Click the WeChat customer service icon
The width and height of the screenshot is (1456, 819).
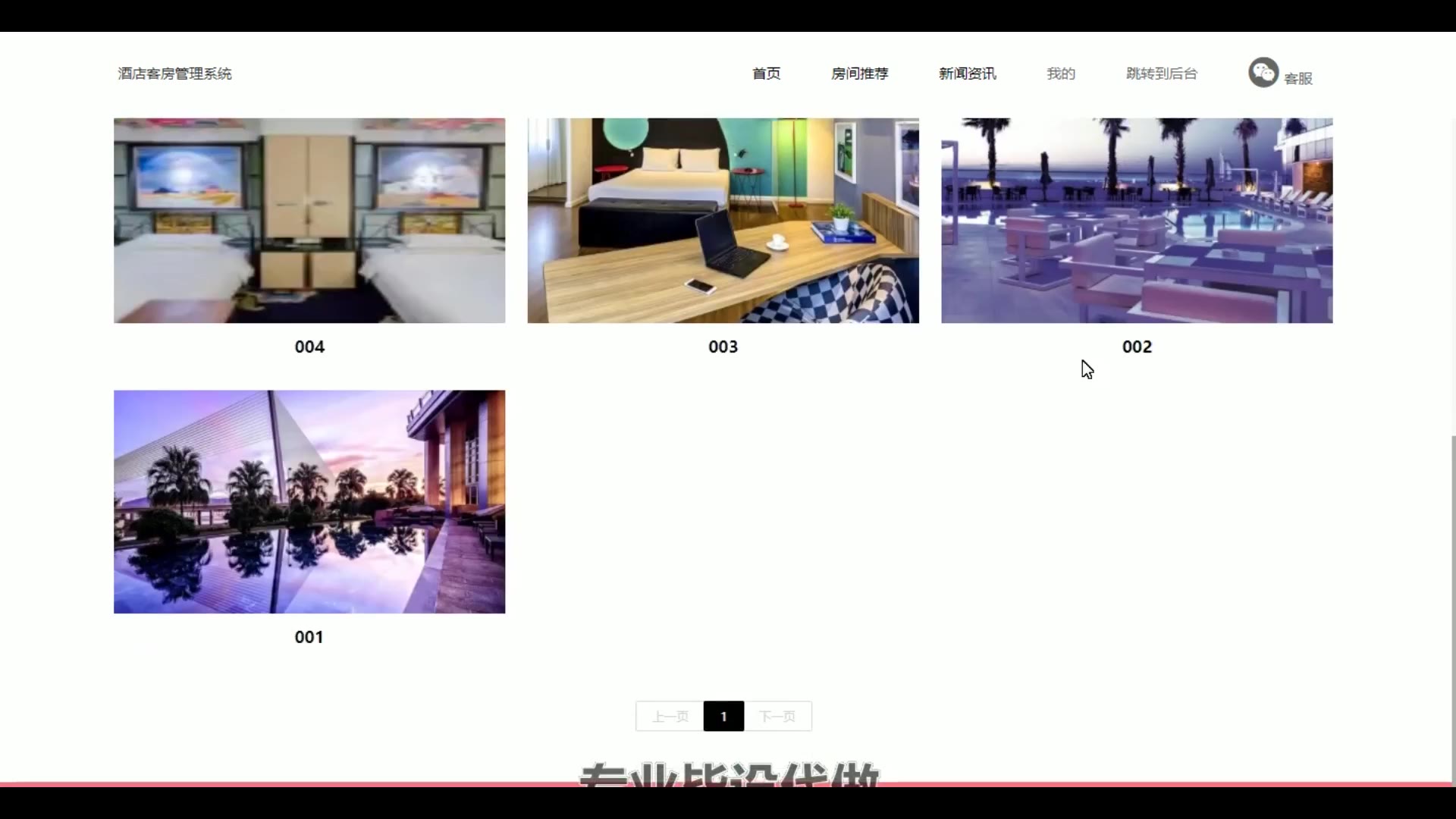coord(1263,73)
